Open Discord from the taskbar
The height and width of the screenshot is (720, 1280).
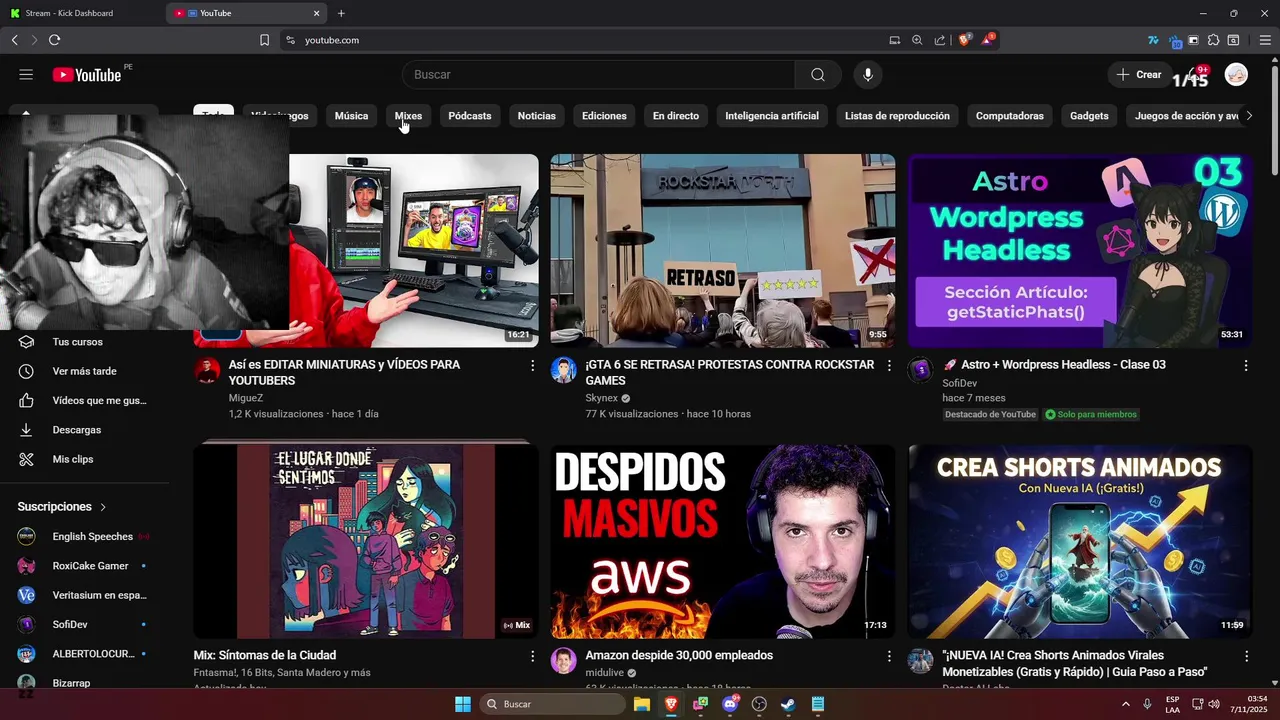tap(730, 704)
